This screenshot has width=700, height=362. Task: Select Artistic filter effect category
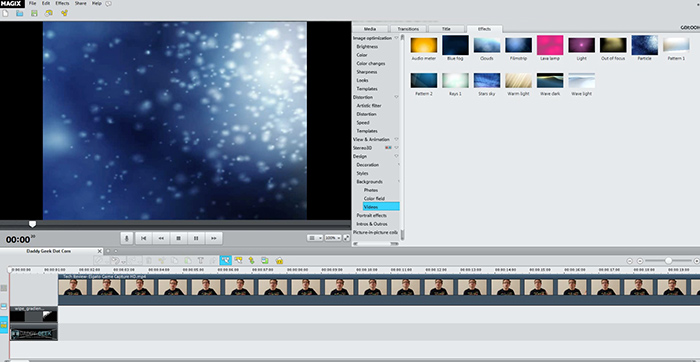[369, 106]
